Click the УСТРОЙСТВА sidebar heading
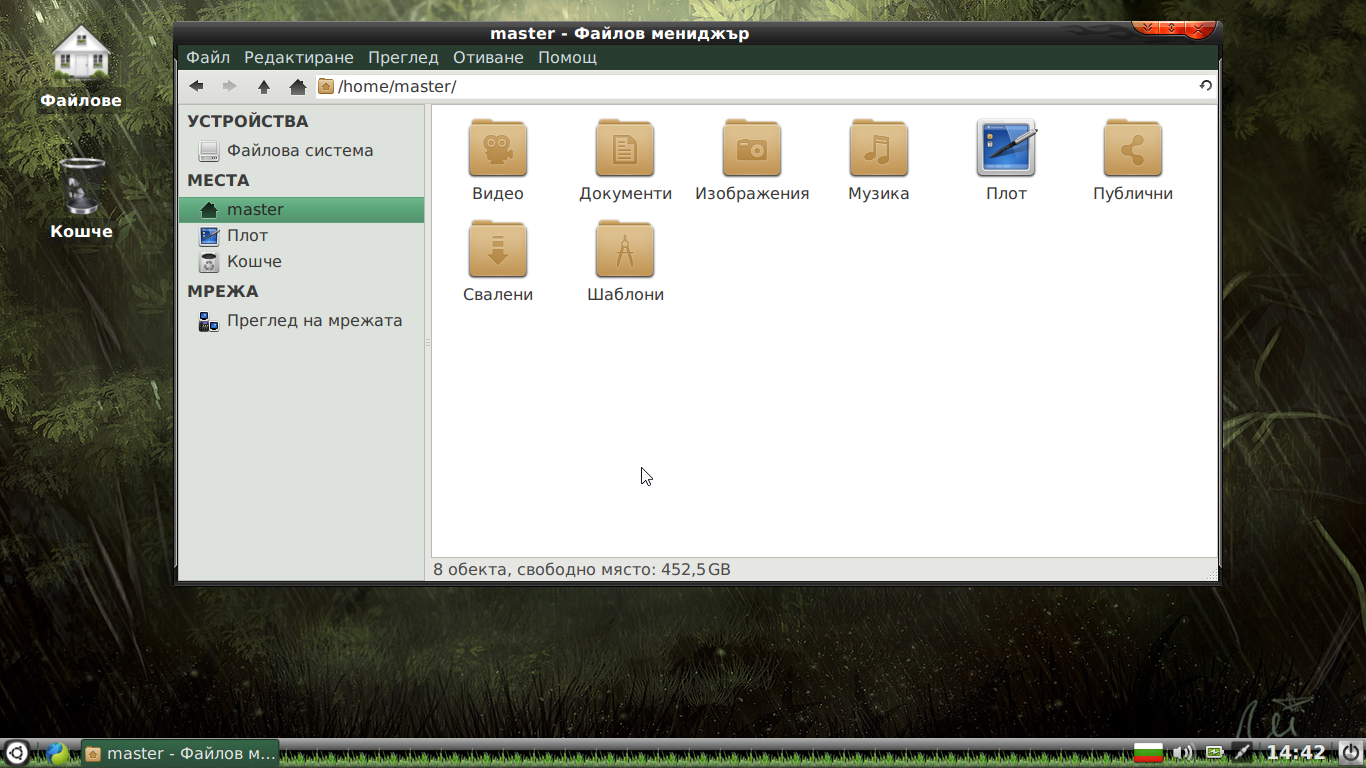Viewport: 1366px width, 768px height. coord(248,122)
